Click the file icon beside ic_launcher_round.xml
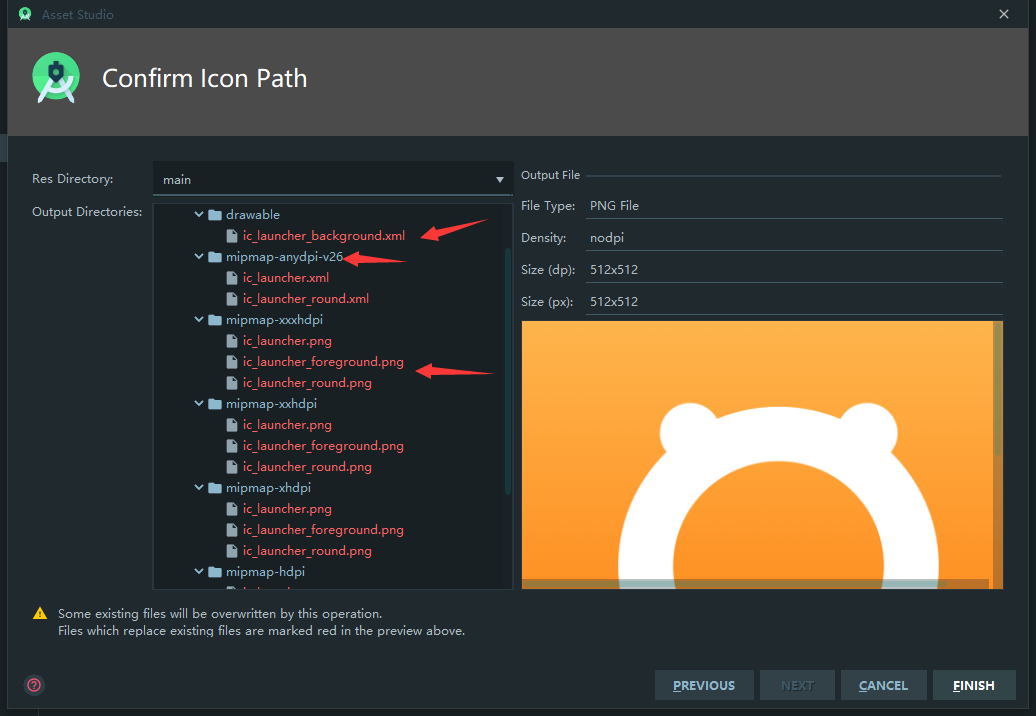The width and height of the screenshot is (1036, 716). (232, 299)
